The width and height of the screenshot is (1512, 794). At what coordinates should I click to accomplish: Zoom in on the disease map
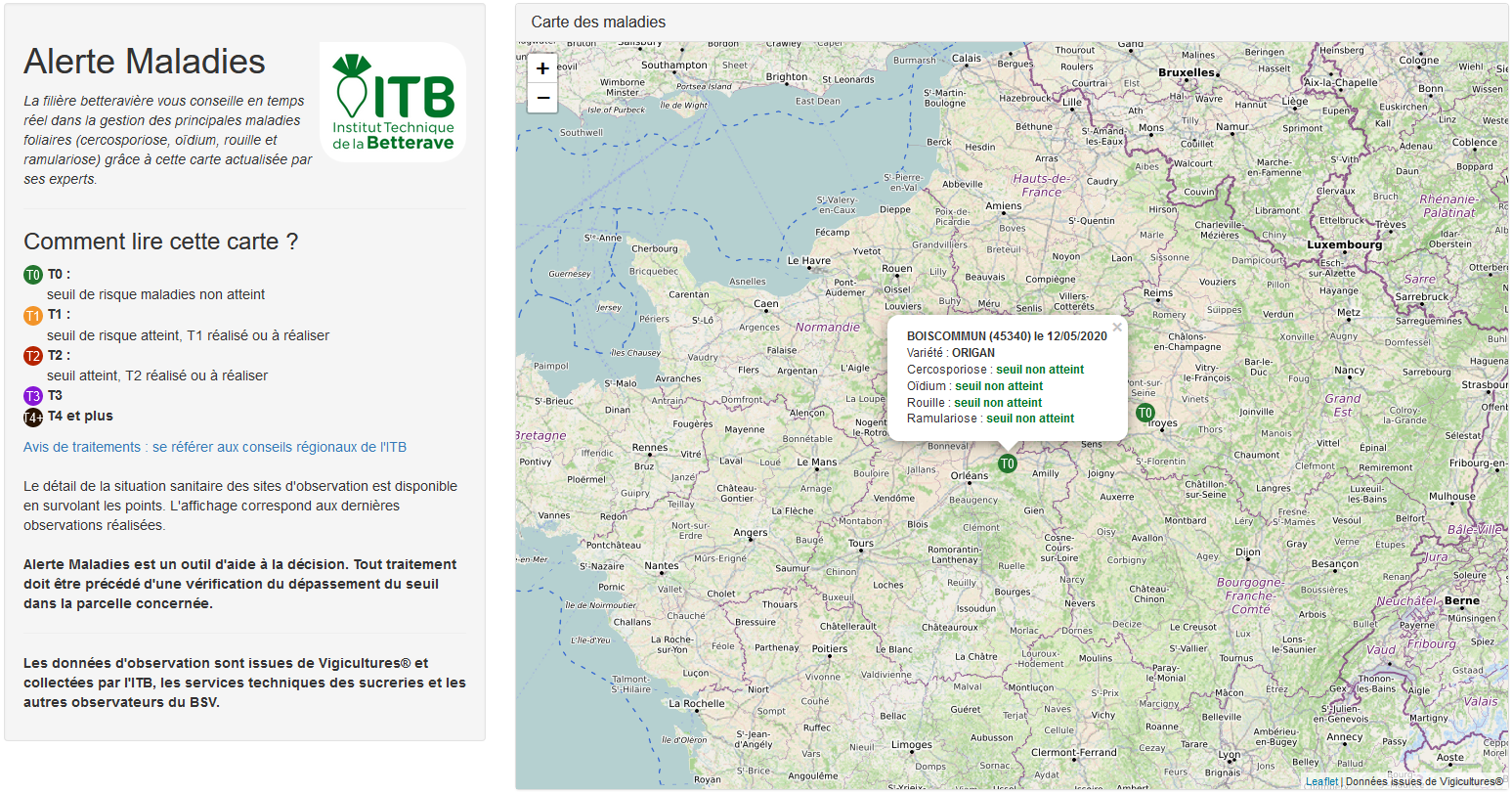click(x=542, y=68)
